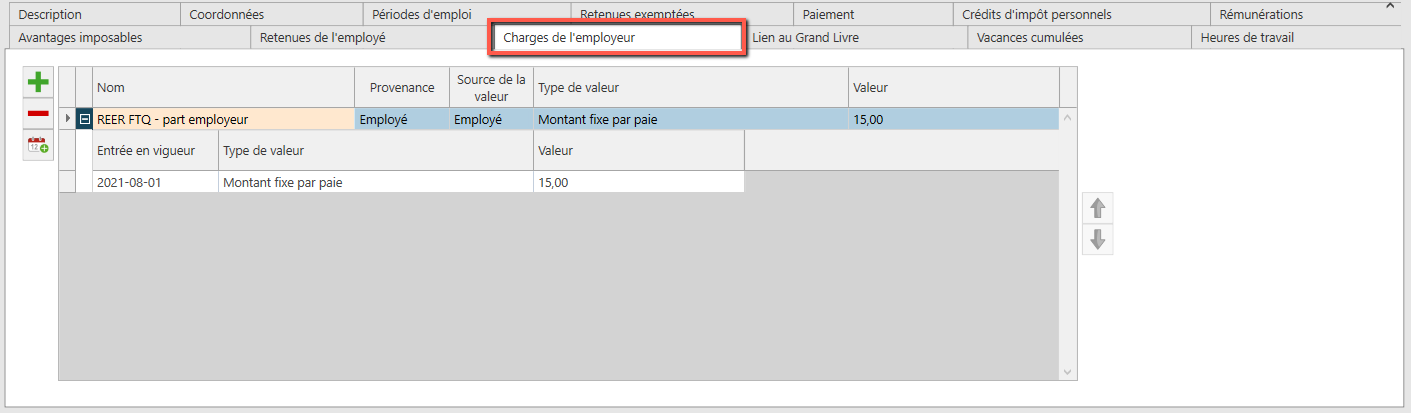Click Entrée en vigueur sub-header

[155, 150]
